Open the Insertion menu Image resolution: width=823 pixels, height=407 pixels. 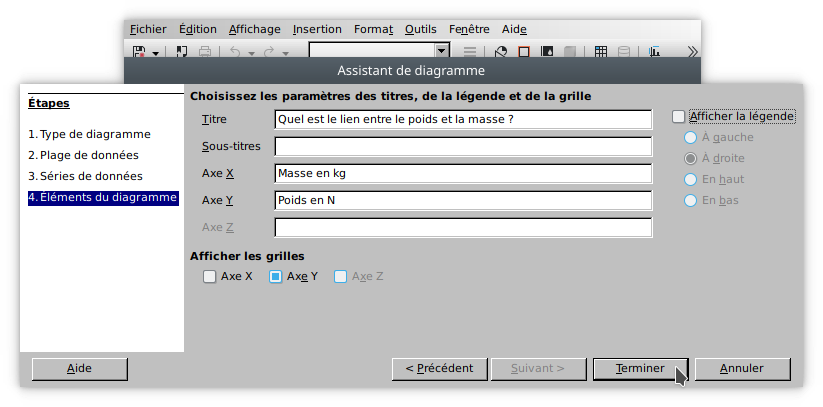tap(319, 29)
